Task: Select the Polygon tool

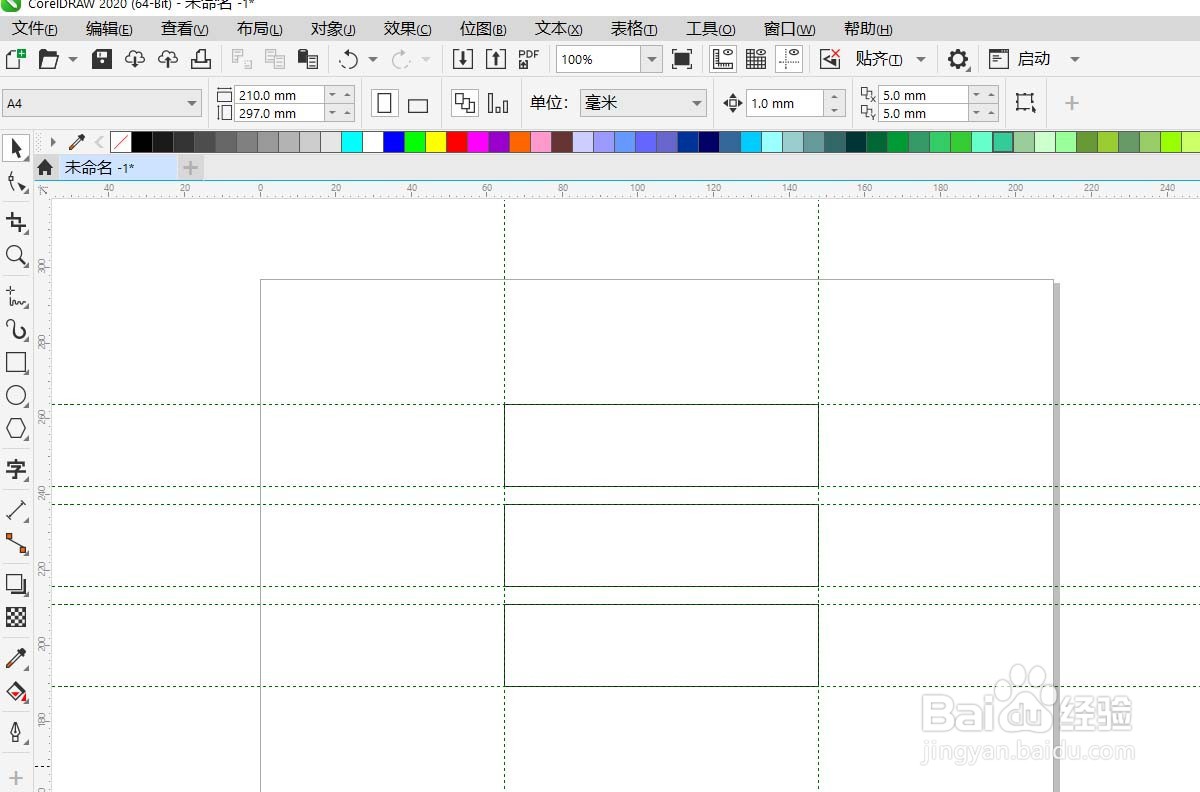Action: pyautogui.click(x=16, y=428)
